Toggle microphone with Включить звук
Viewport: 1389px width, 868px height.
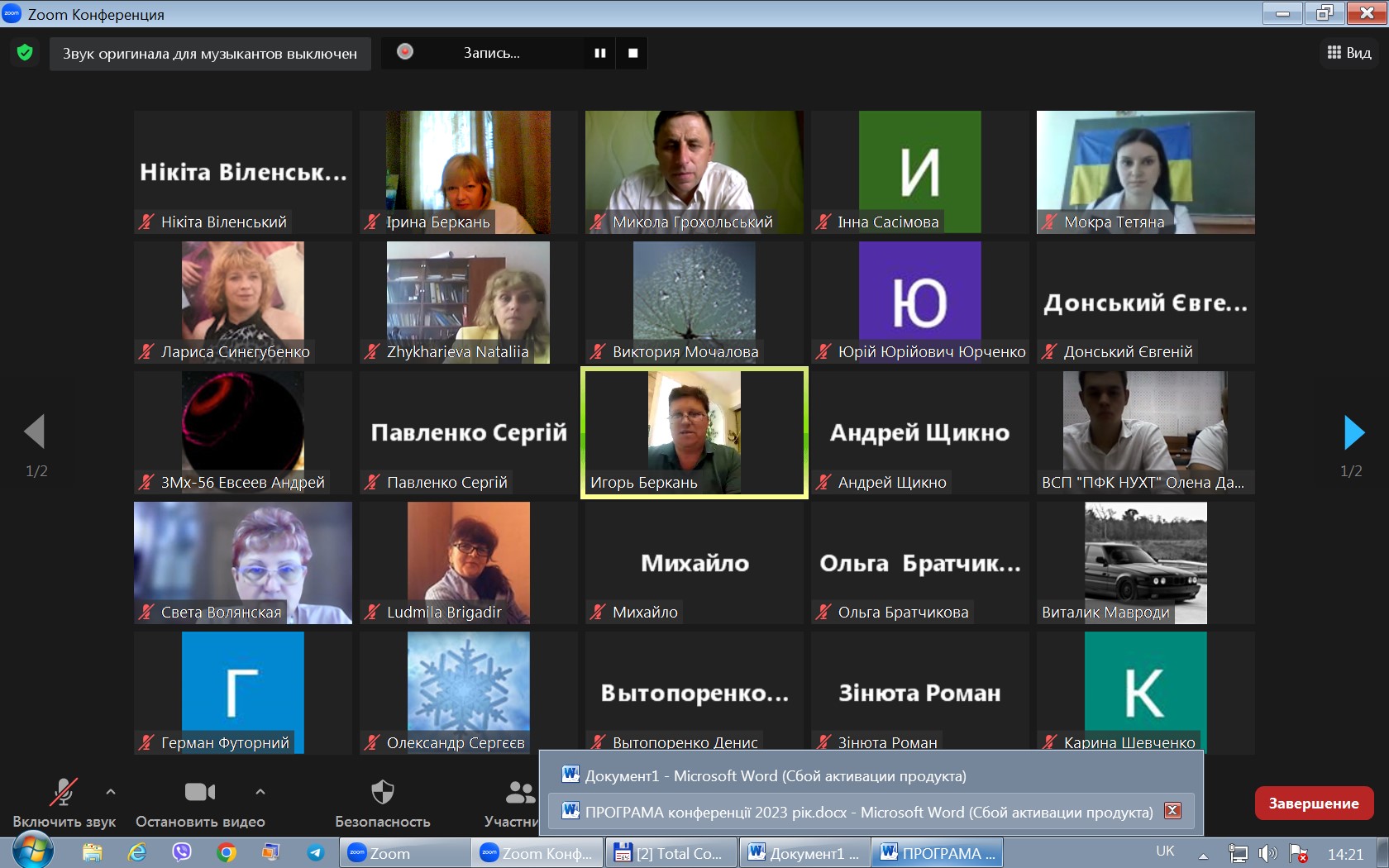[x=64, y=803]
